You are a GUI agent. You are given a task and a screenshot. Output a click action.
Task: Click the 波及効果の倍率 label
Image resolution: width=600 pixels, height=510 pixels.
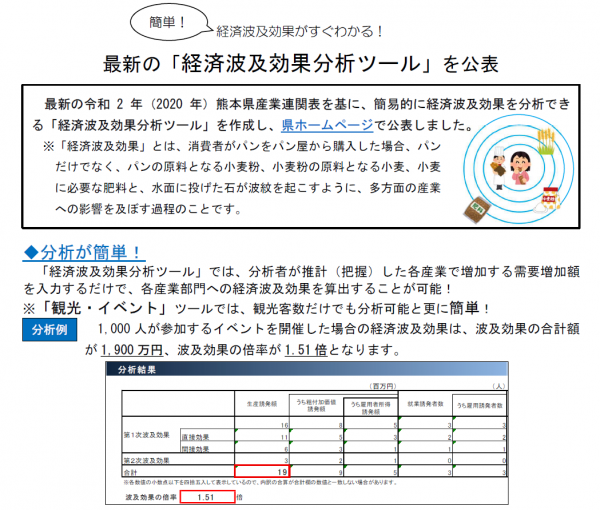click(153, 496)
